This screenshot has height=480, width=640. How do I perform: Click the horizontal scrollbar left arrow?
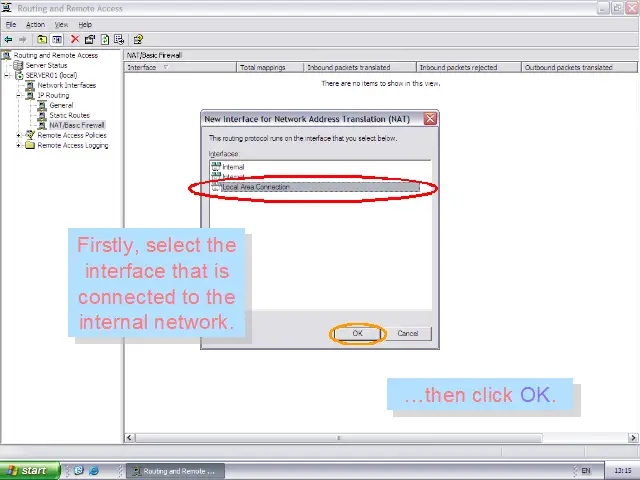[x=129, y=438]
